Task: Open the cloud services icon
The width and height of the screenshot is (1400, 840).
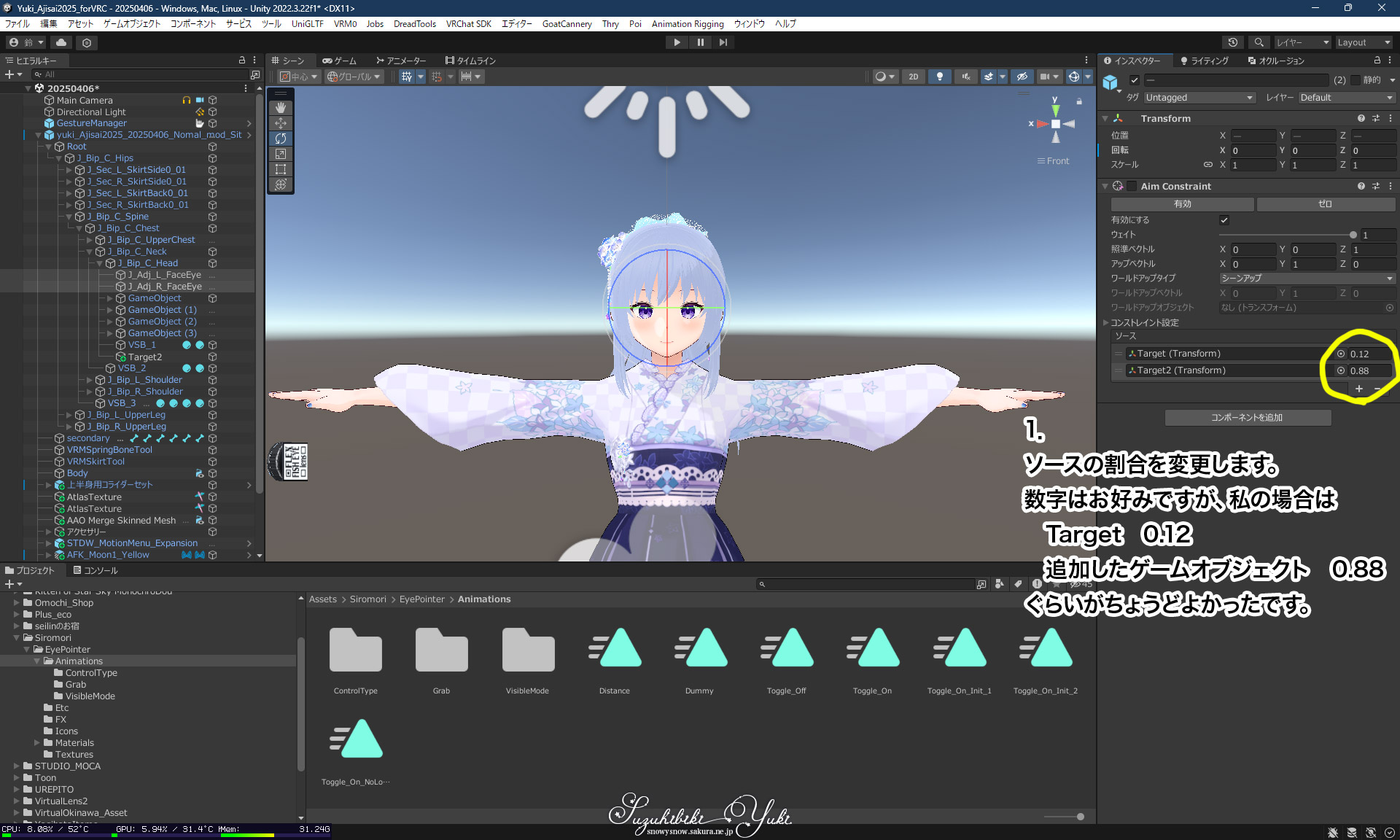Action: tap(61, 42)
